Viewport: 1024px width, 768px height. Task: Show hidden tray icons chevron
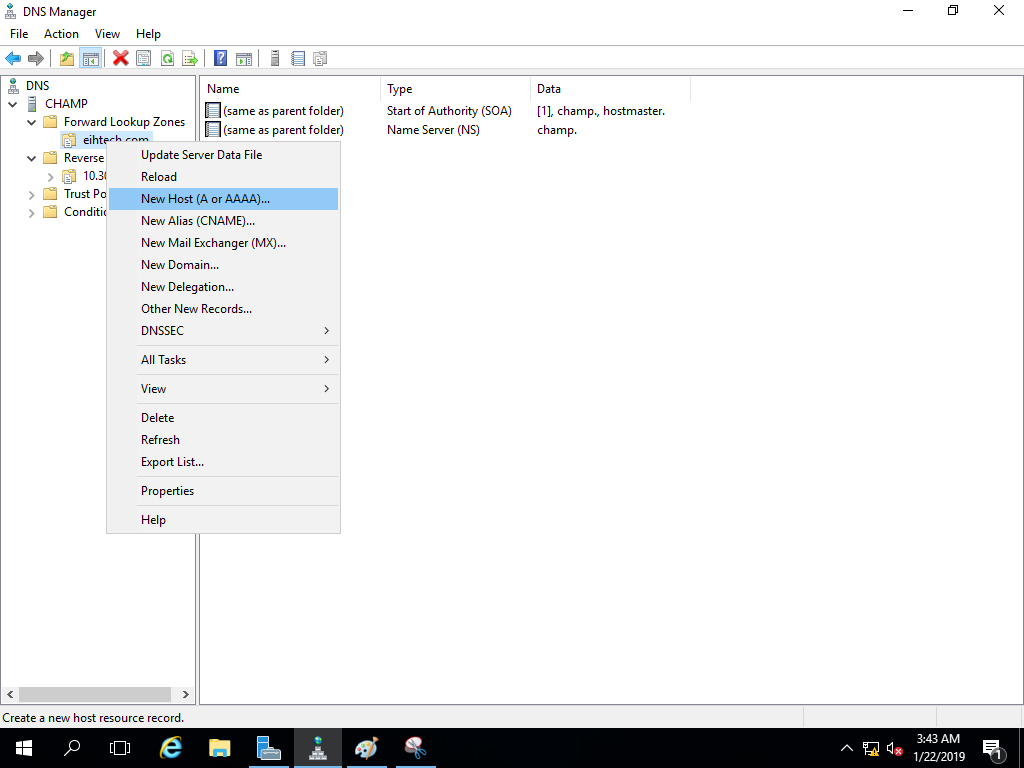click(846, 748)
